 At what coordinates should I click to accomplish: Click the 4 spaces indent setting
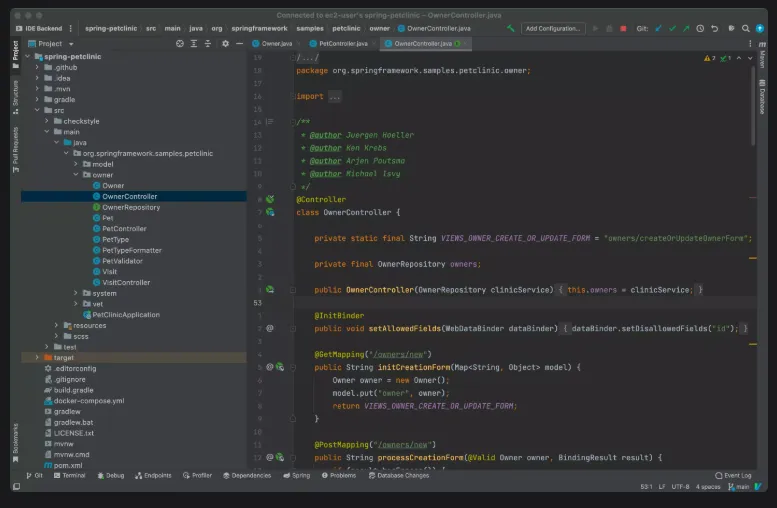(x=708, y=487)
